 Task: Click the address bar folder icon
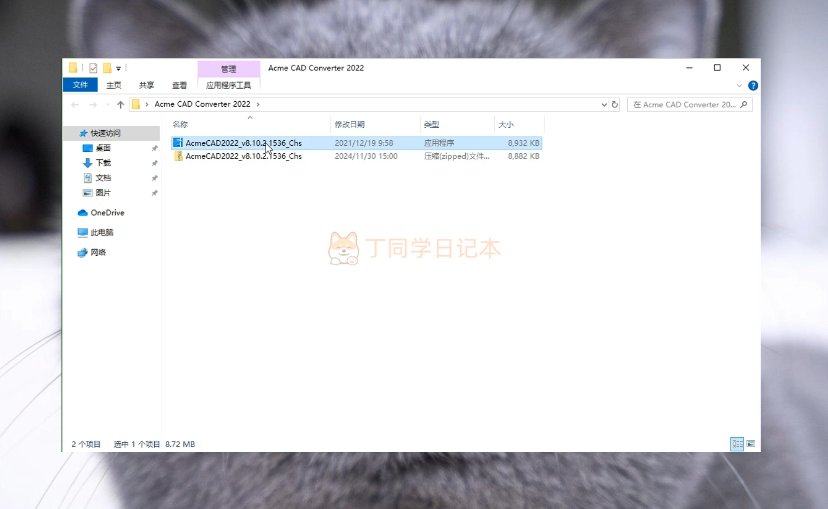click(136, 104)
